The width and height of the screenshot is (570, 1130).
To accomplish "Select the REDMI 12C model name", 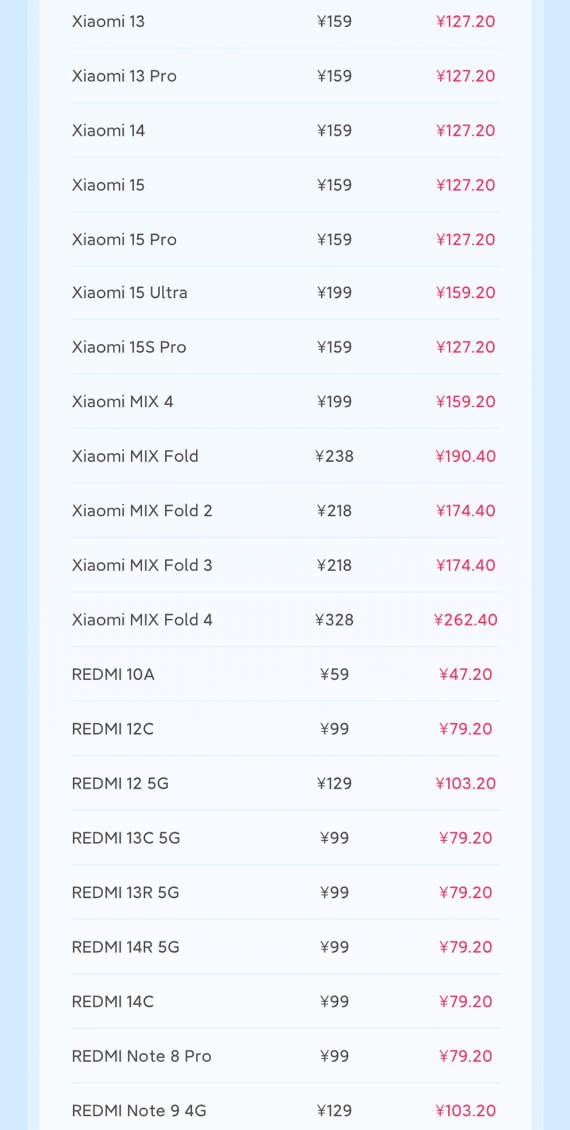I will click(112, 729).
